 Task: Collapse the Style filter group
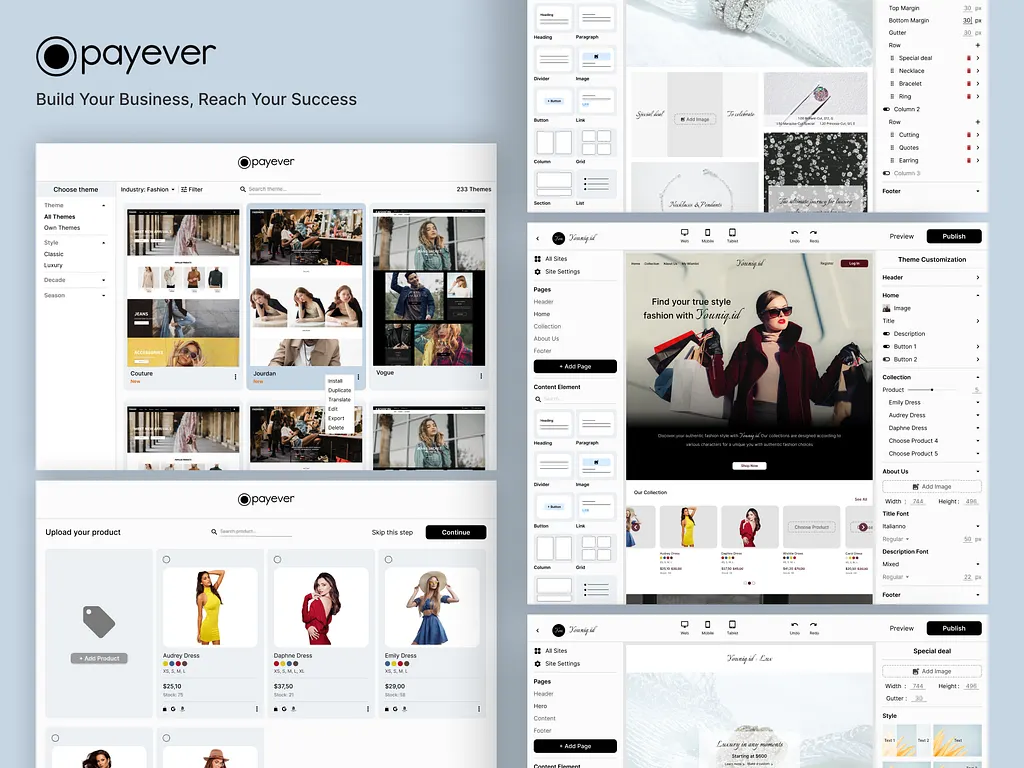coord(104,243)
